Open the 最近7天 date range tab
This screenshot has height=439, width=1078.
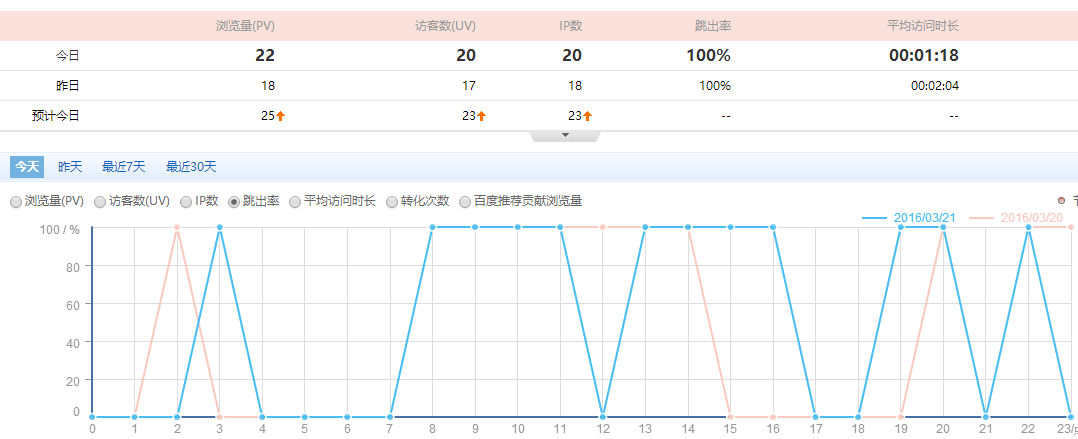[124, 167]
